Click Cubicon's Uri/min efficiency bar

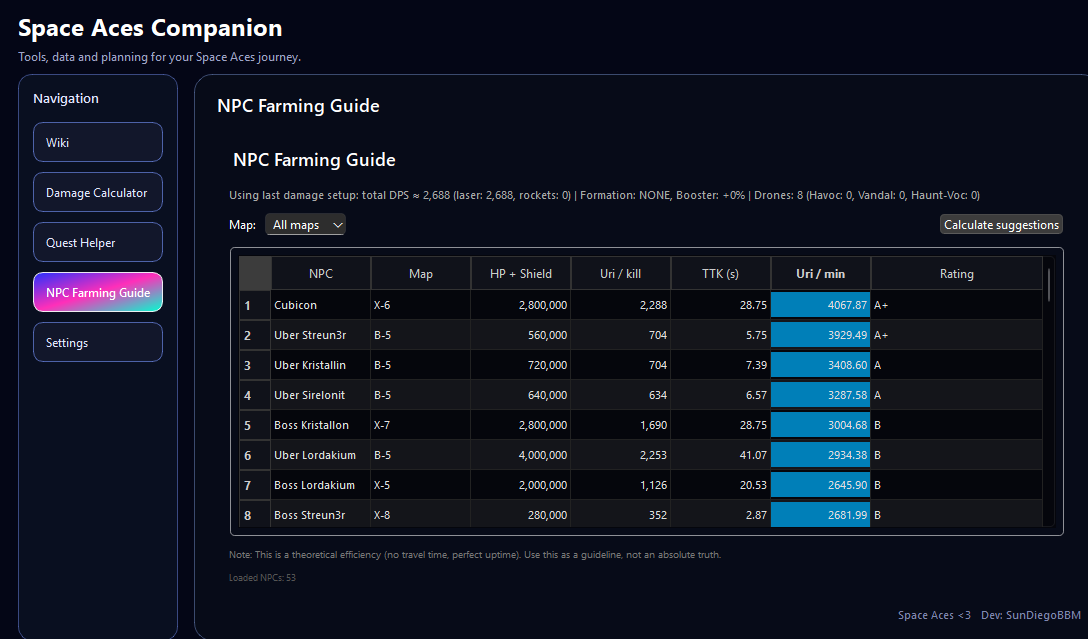pos(820,305)
